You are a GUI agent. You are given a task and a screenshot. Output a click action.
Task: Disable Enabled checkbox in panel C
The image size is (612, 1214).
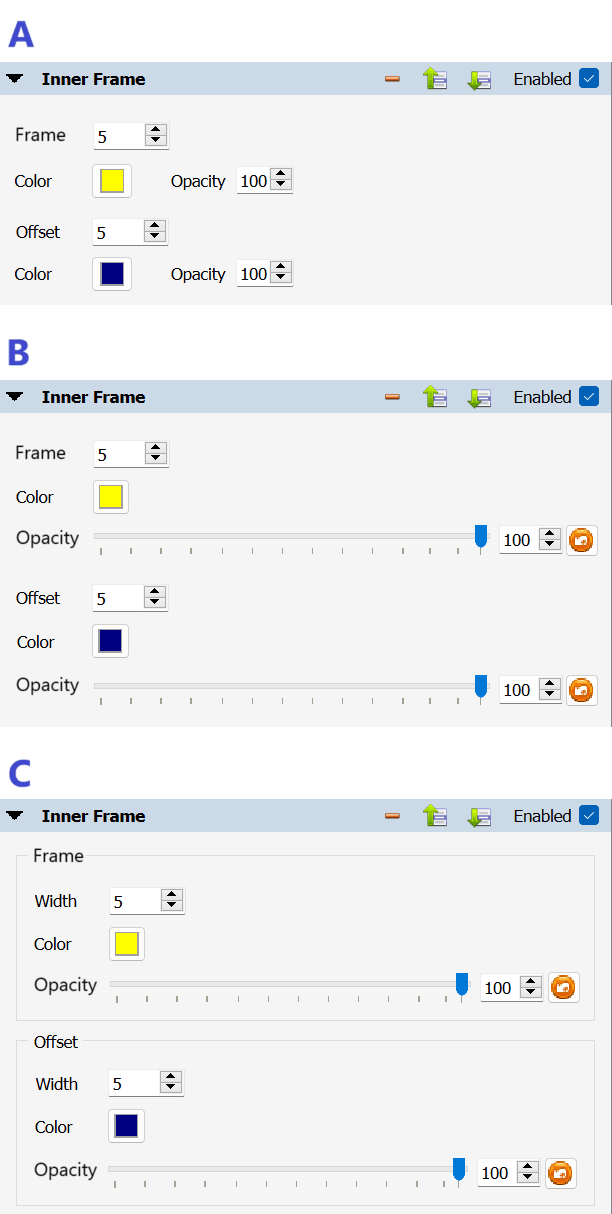tap(588, 816)
